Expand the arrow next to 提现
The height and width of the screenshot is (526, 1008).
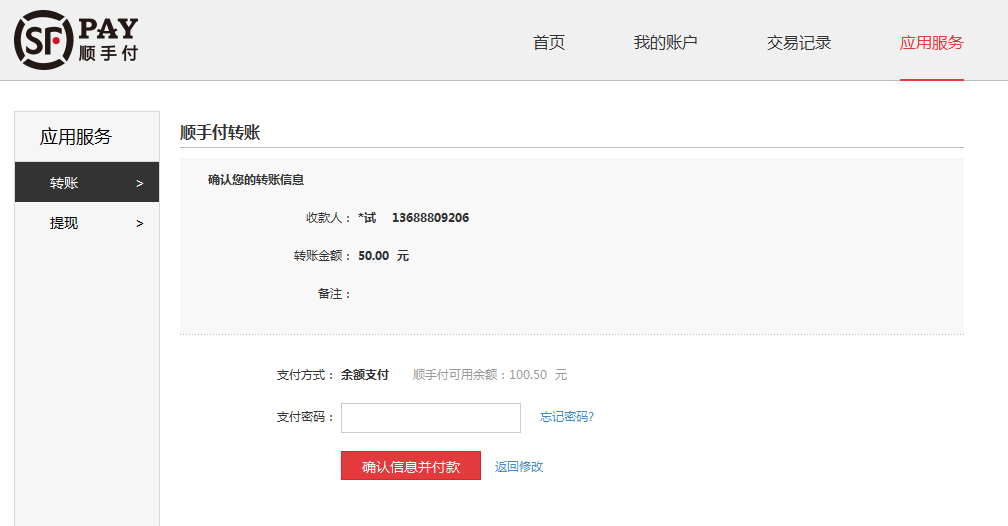pos(139,224)
